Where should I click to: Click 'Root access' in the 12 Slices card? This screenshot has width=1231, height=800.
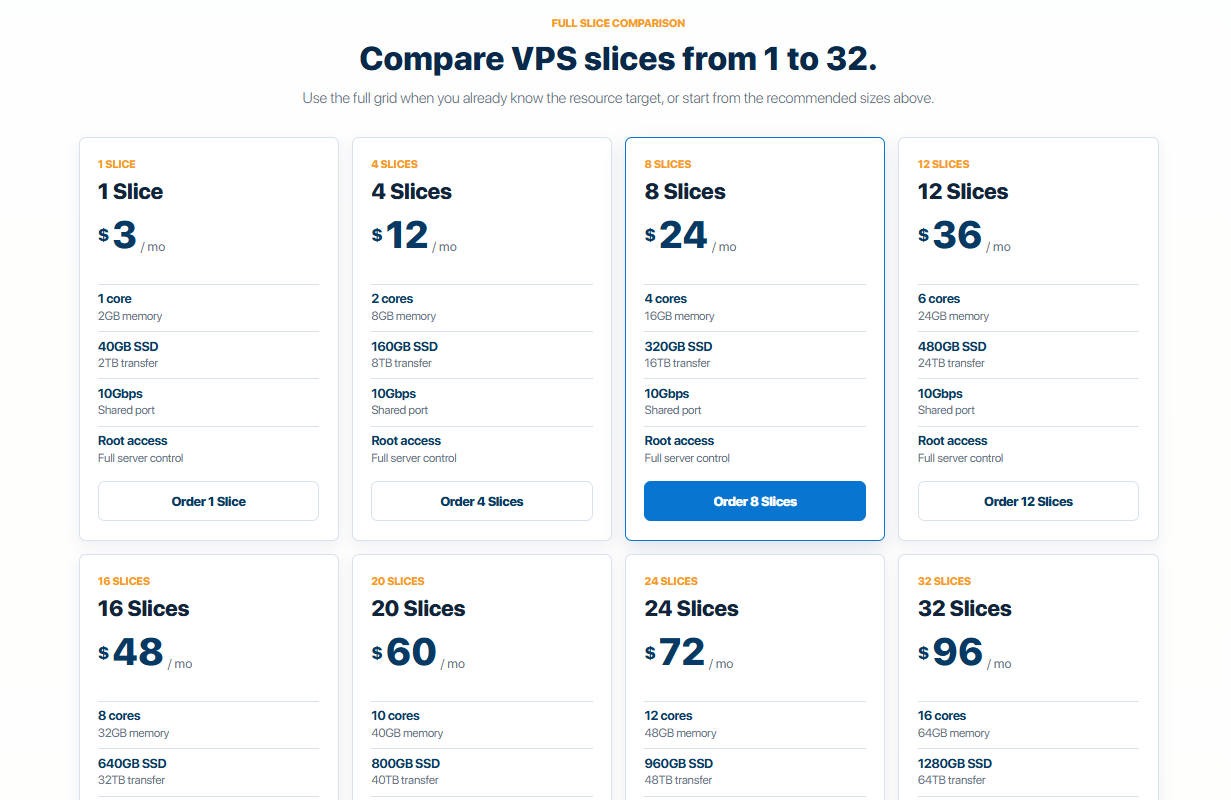click(953, 440)
